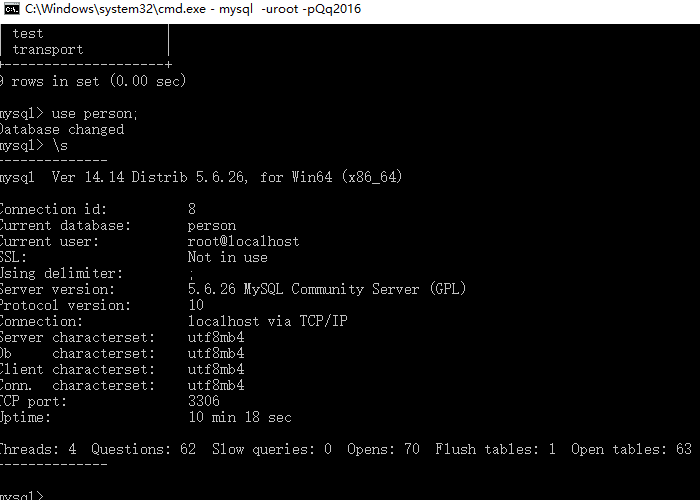Viewport: 700px width, 500px height.
Task: Click the Current database value 'person'
Action: pyautogui.click(x=212, y=226)
